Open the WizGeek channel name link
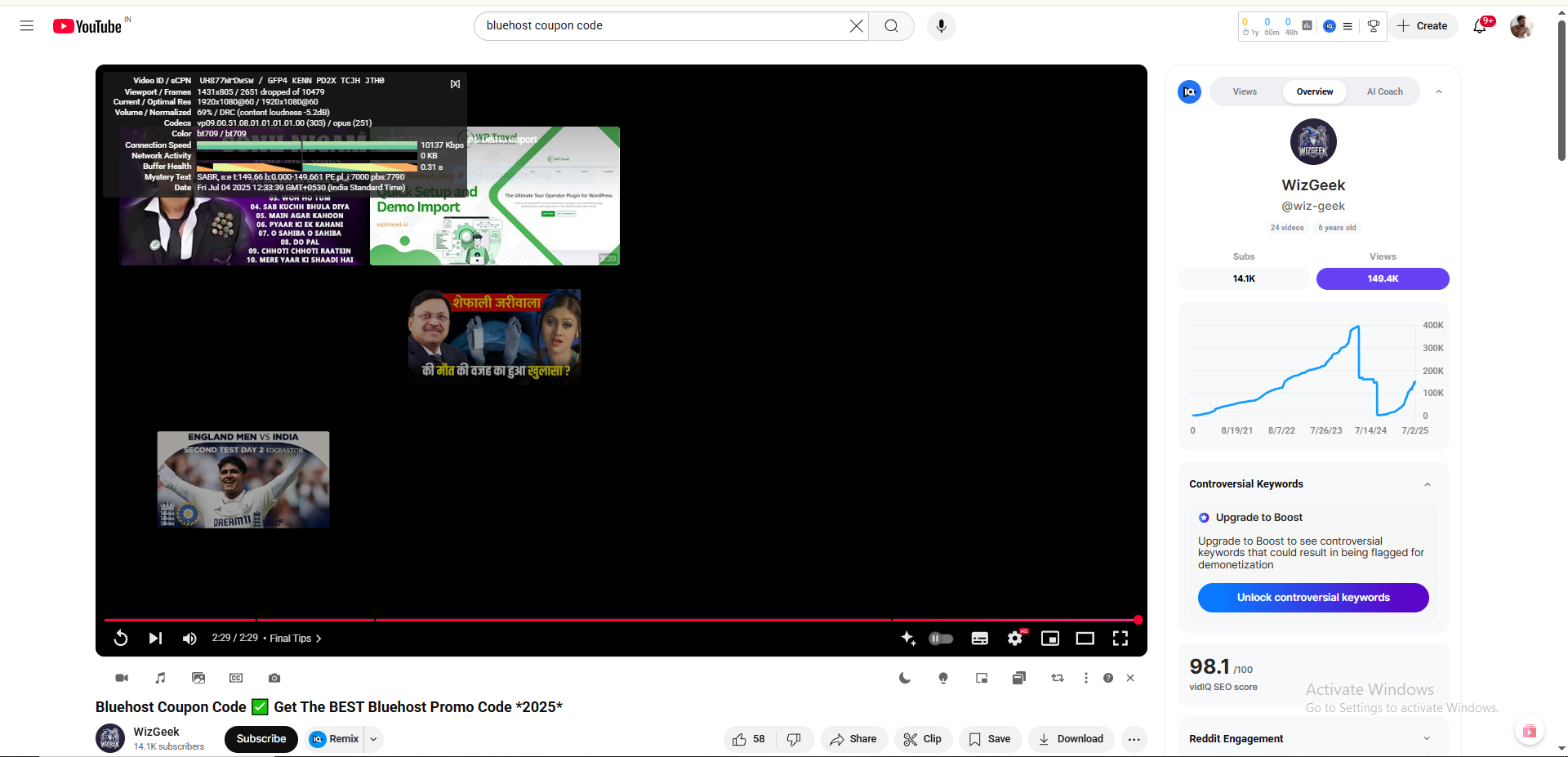 pyautogui.click(x=156, y=732)
